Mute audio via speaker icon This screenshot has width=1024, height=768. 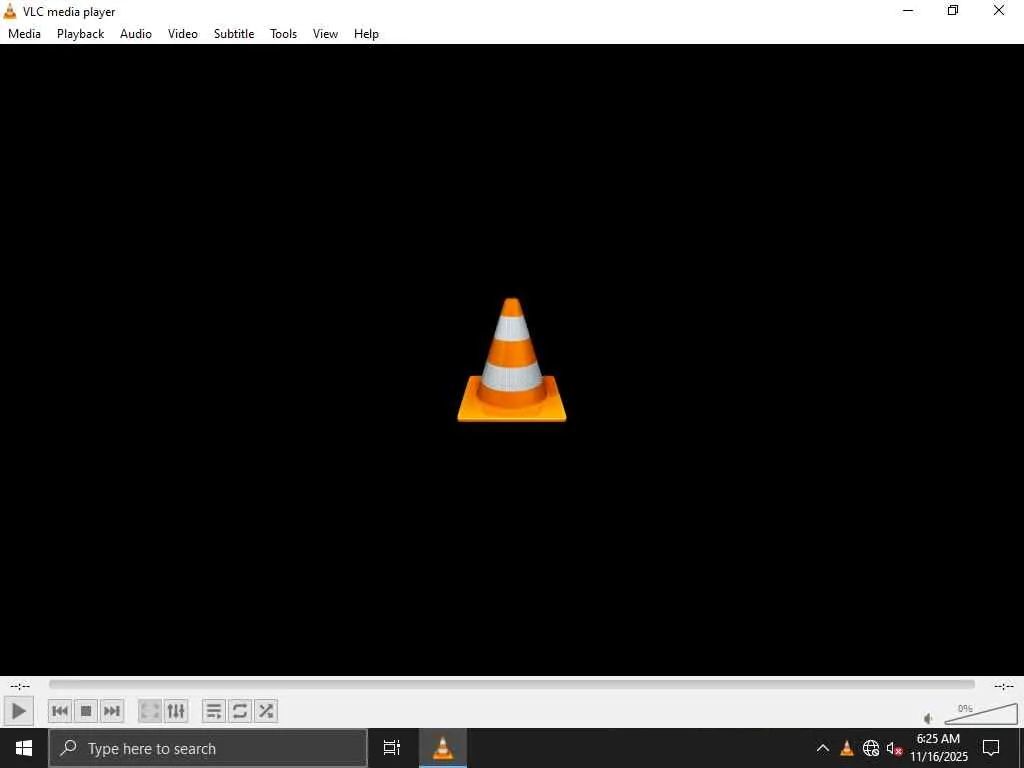click(928, 718)
